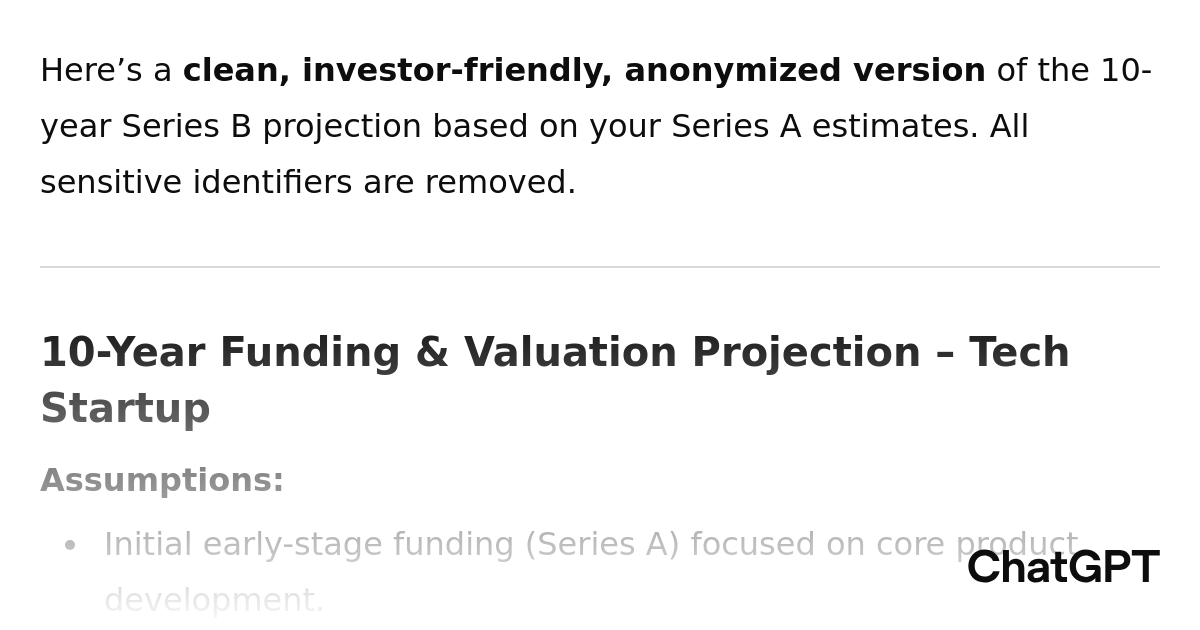This screenshot has height=630, width=1200.
Task: Click the word 'Projection' in the heading
Action: pyautogui.click(x=806, y=354)
